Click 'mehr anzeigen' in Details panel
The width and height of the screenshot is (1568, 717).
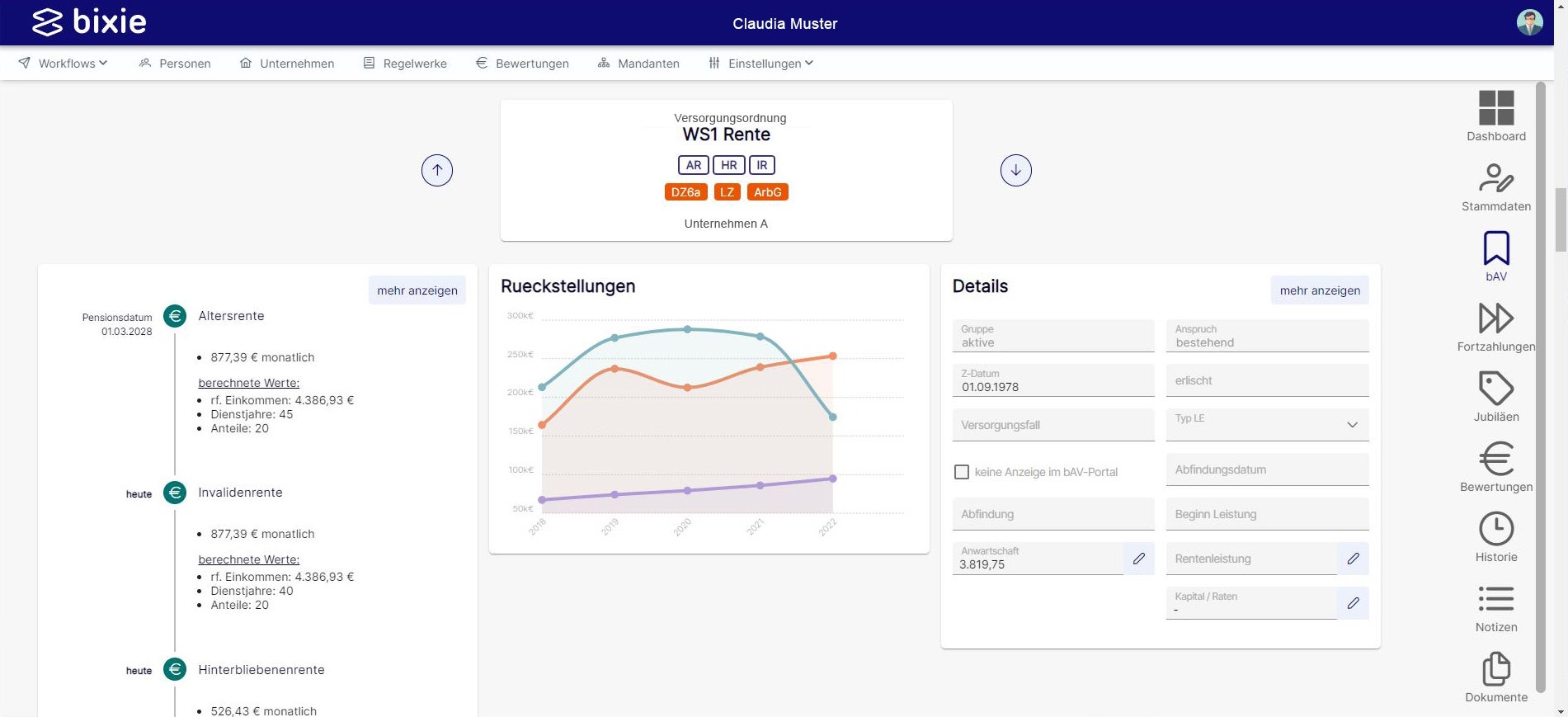[1319, 290]
